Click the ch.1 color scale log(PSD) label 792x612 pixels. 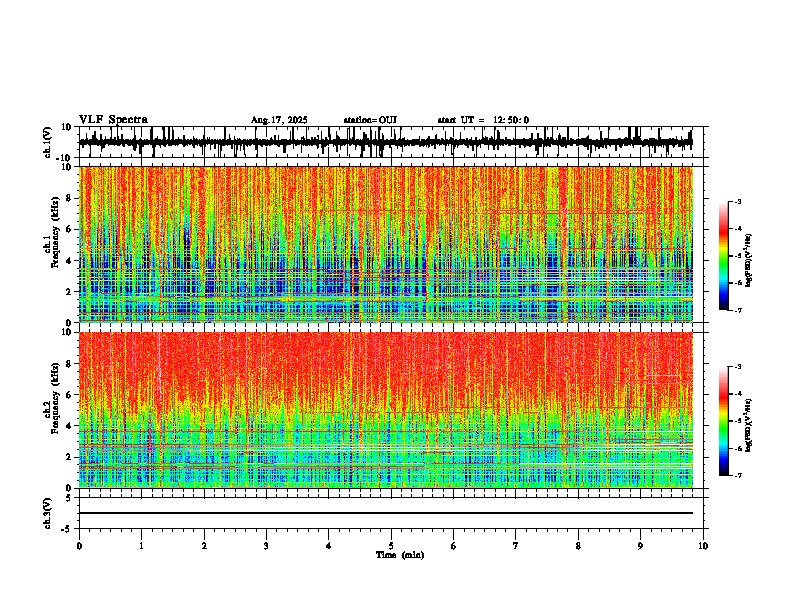[x=749, y=261]
